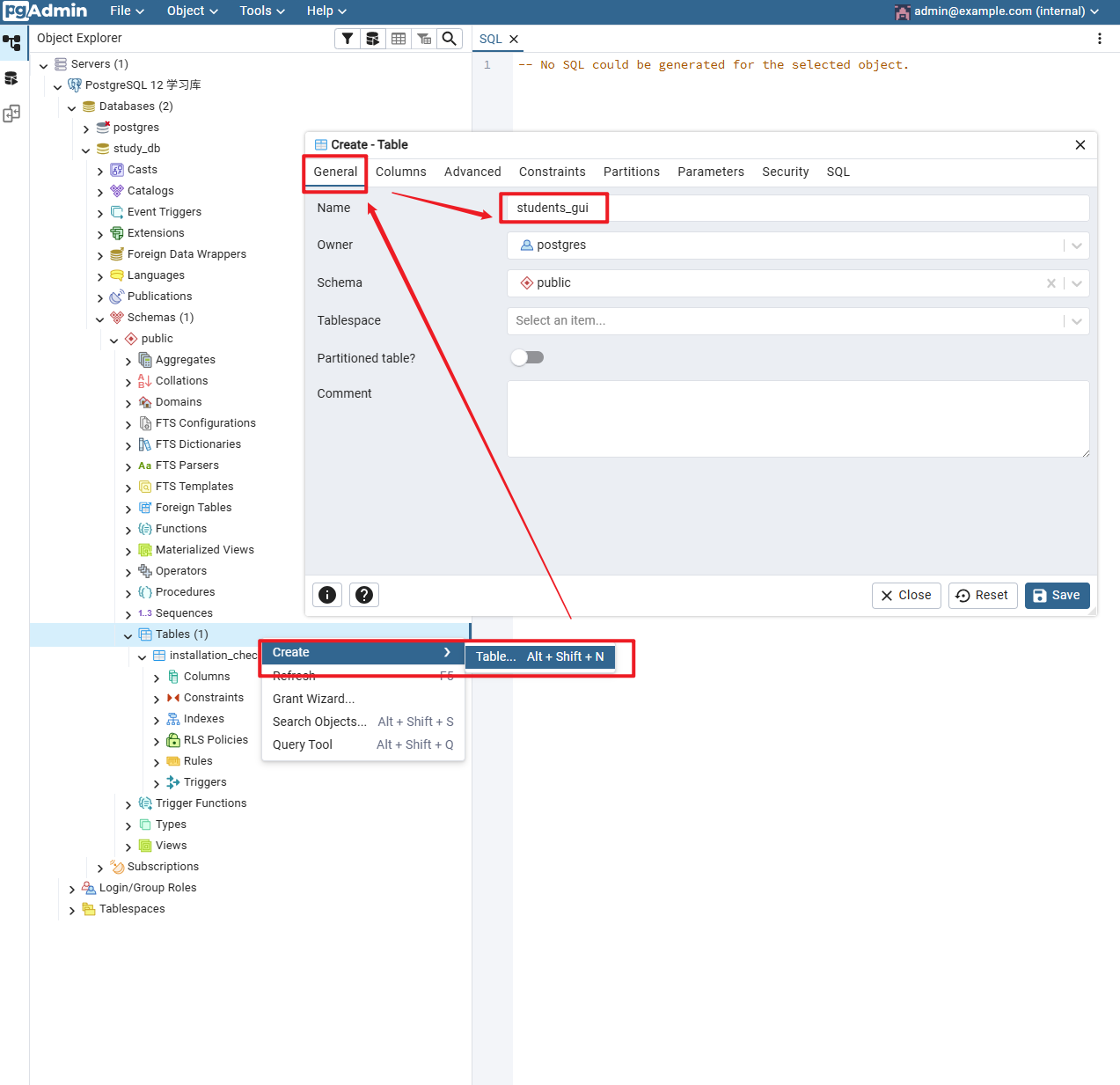Image resolution: width=1120 pixels, height=1085 pixels.
Task: Switch to the Security tab
Action: coord(786,172)
